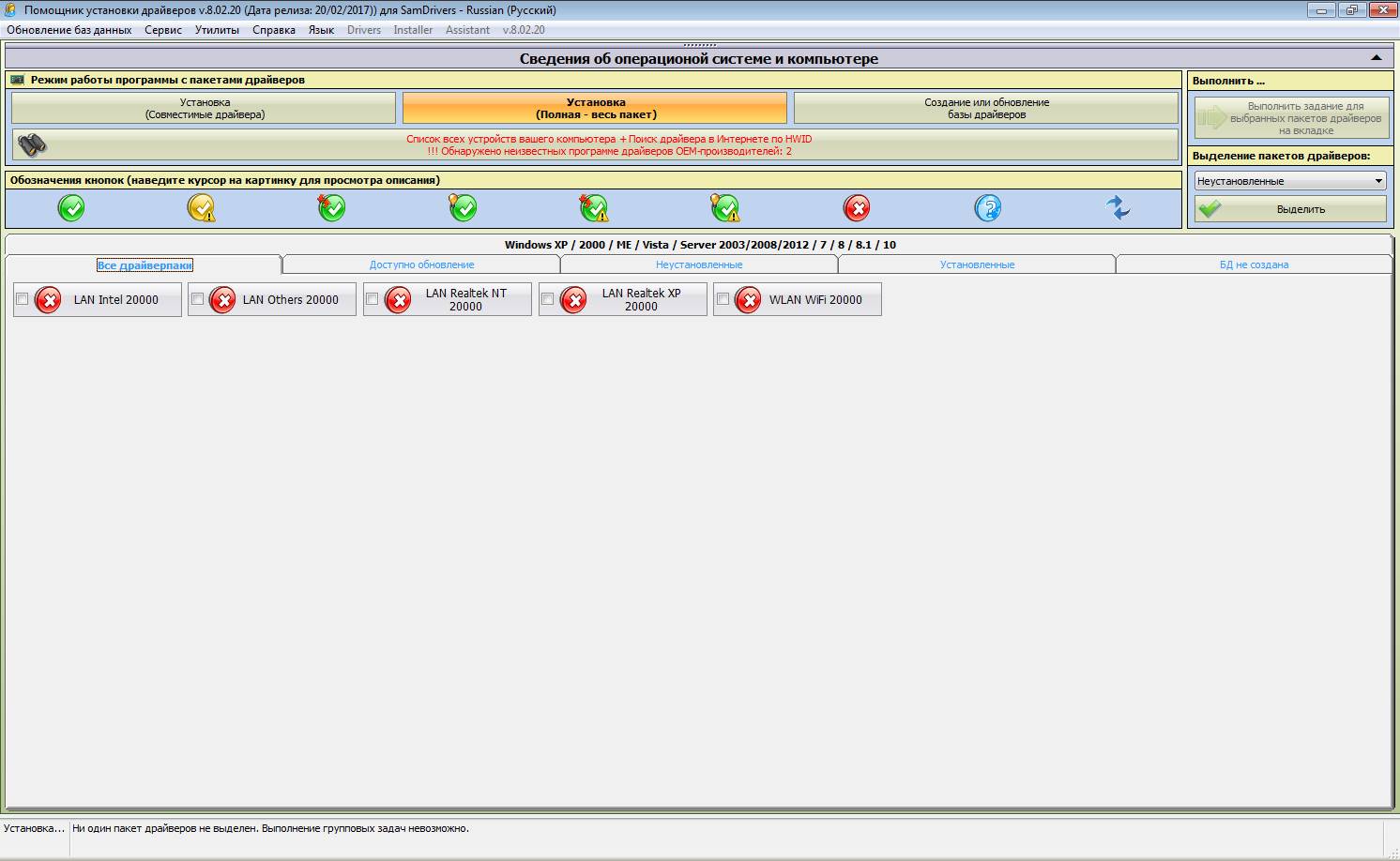The width and height of the screenshot is (1400, 861).
Task: Click the LAN Intel 20000 driver pack label
Action: (x=116, y=300)
